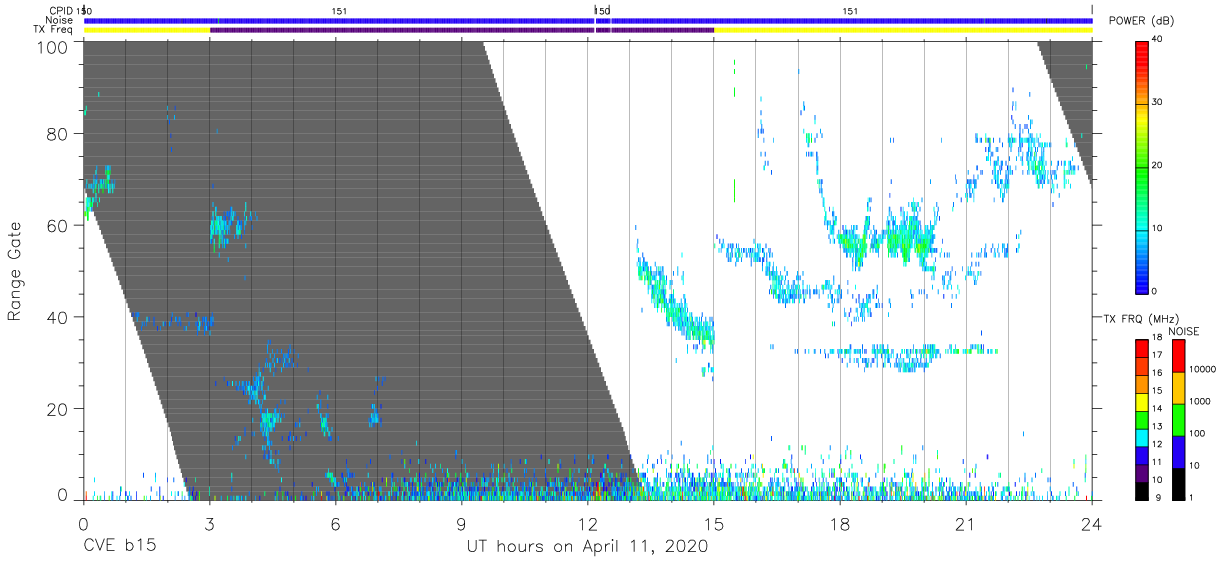Click the Noise row label at top

tap(59, 20)
